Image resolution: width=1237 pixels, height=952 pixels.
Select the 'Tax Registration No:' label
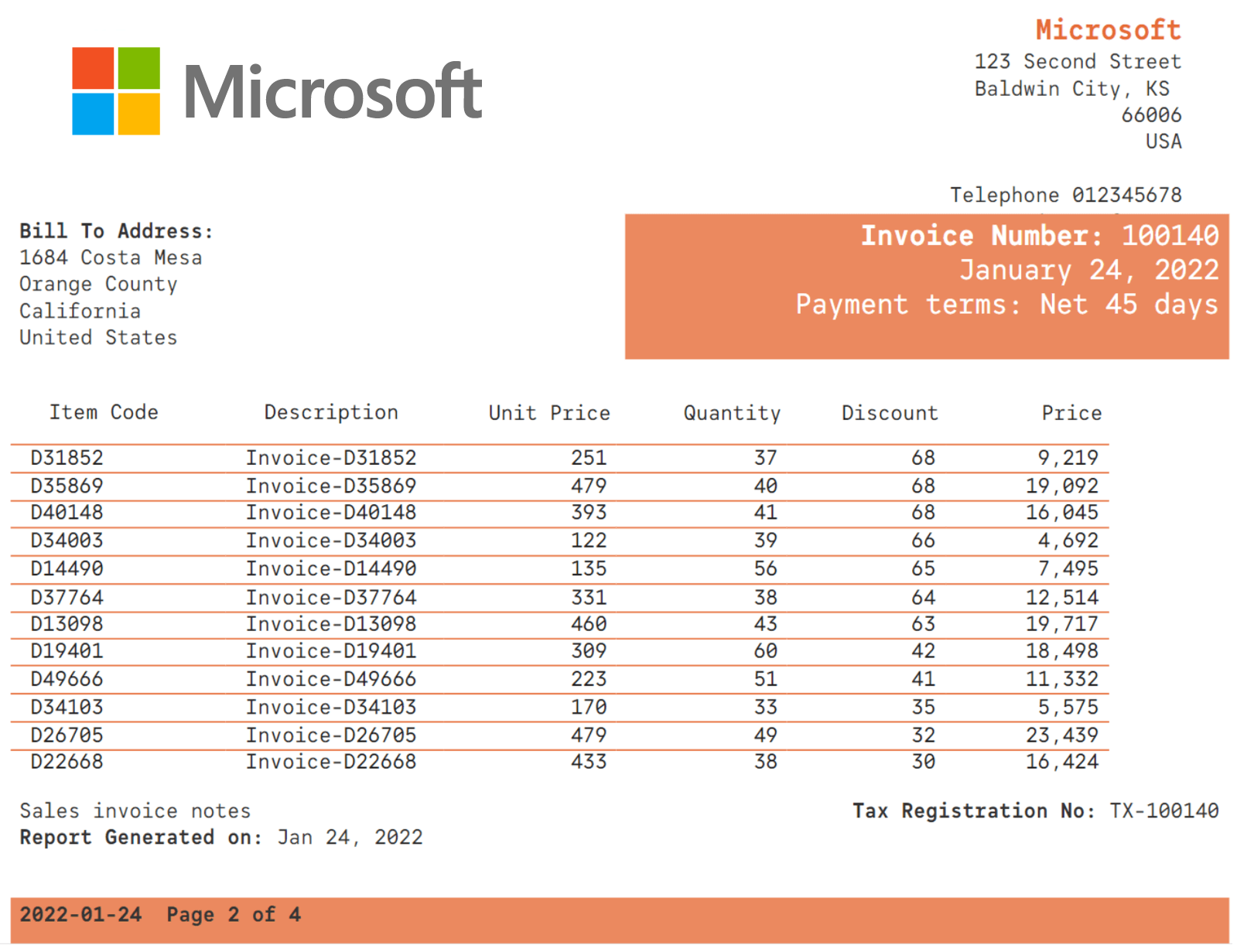974,810
